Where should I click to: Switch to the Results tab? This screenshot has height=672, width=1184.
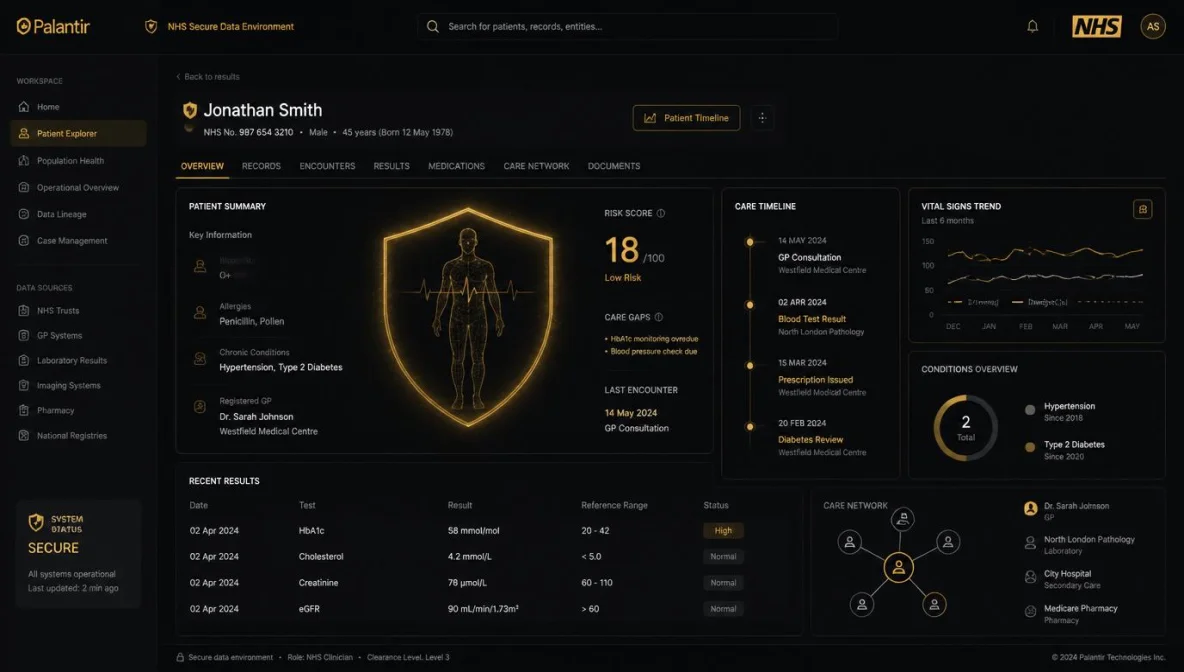point(391,166)
